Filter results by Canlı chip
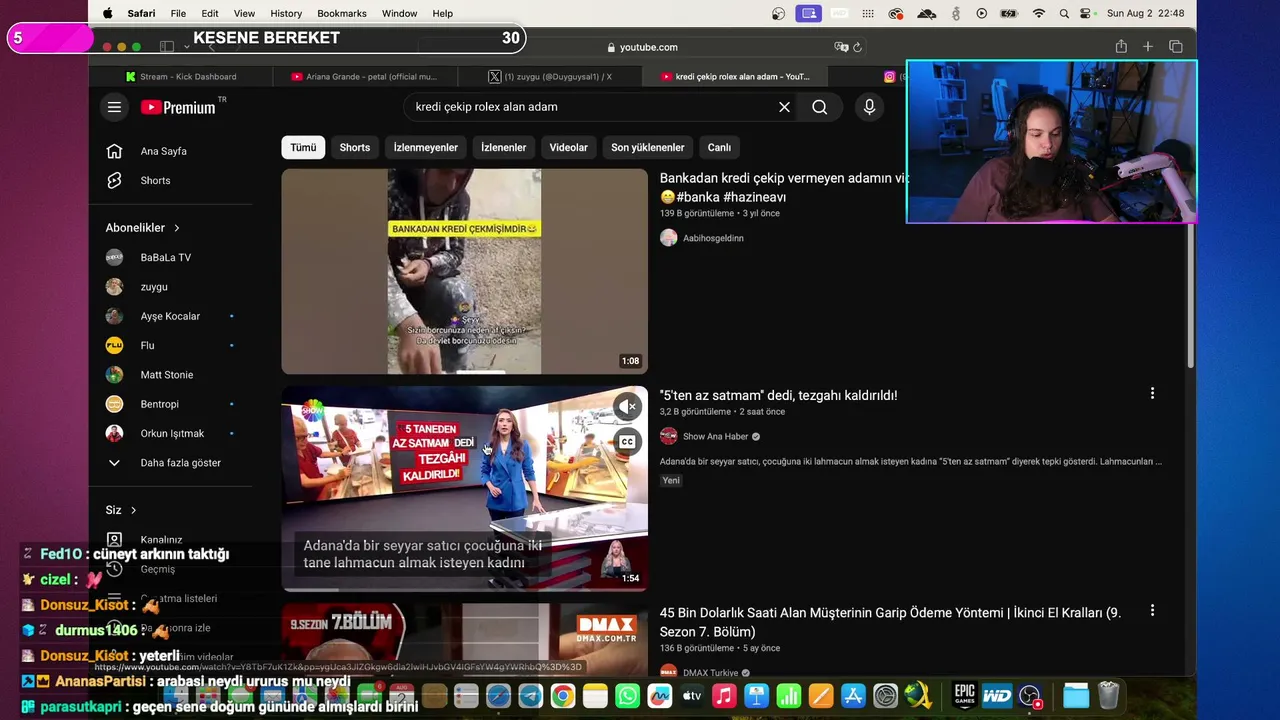 [720, 147]
